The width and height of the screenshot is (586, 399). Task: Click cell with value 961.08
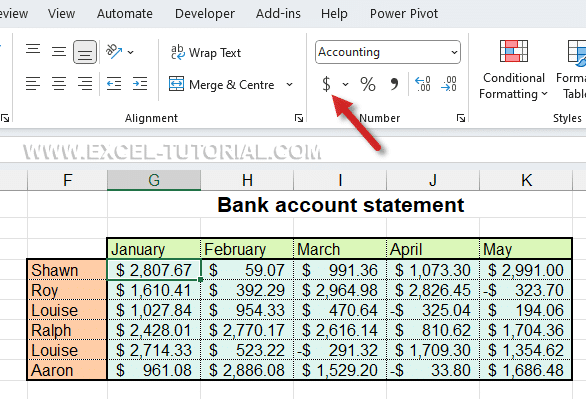154,370
